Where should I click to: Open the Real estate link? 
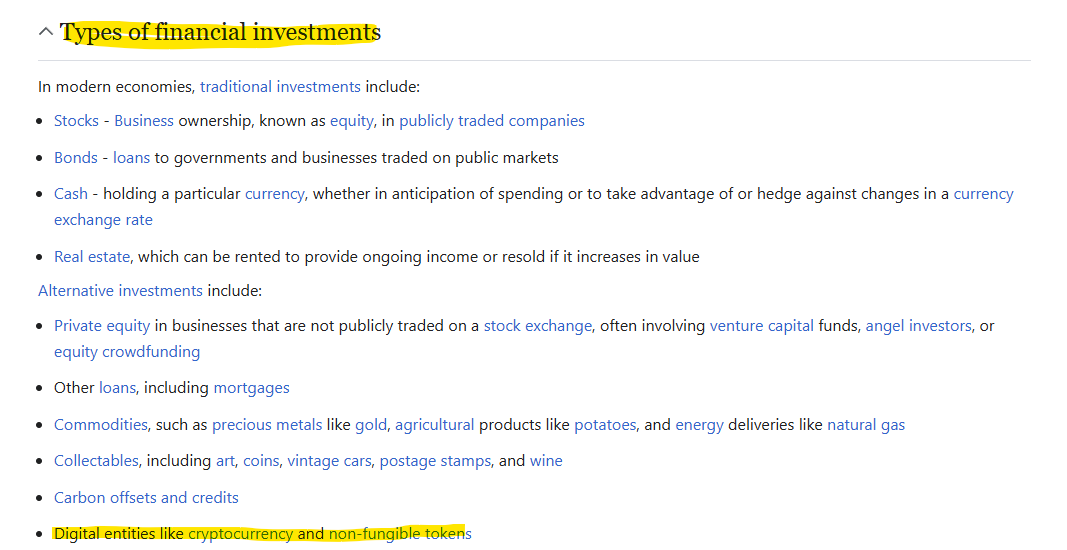pyautogui.click(x=92, y=257)
